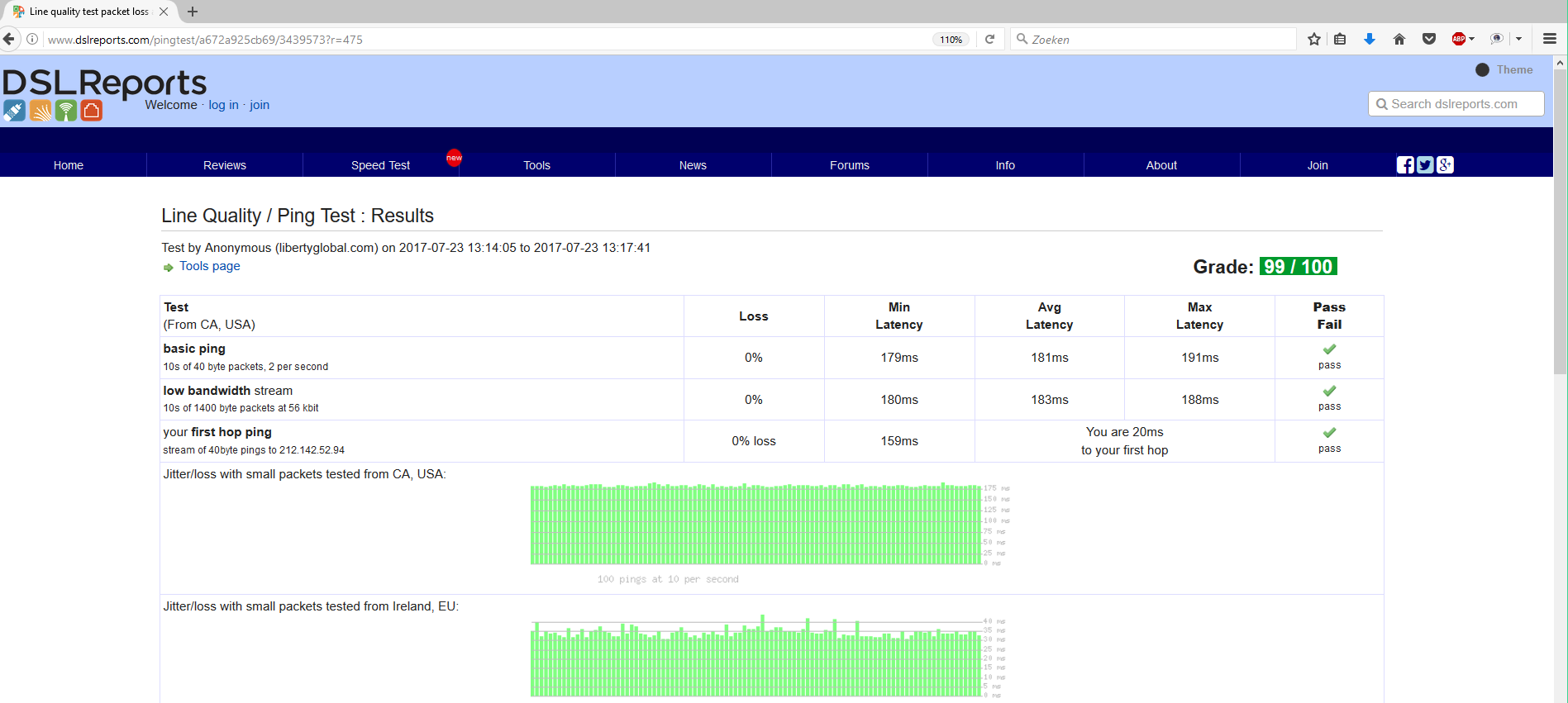This screenshot has width=1568, height=703.
Task: Open the downloads arrow icon
Action: [x=1370, y=39]
